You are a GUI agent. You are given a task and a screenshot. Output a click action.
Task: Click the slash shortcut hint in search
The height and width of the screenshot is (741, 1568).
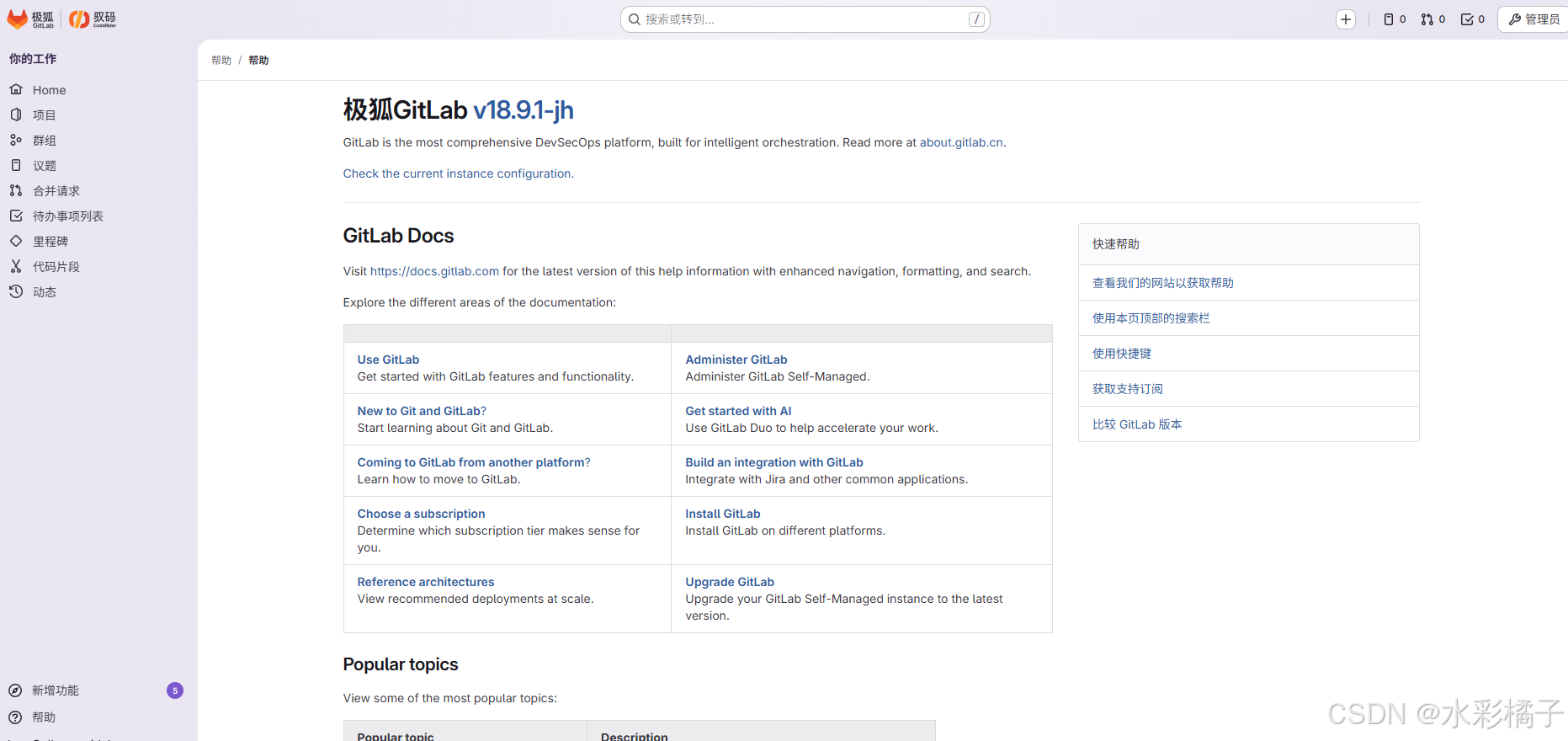click(976, 19)
